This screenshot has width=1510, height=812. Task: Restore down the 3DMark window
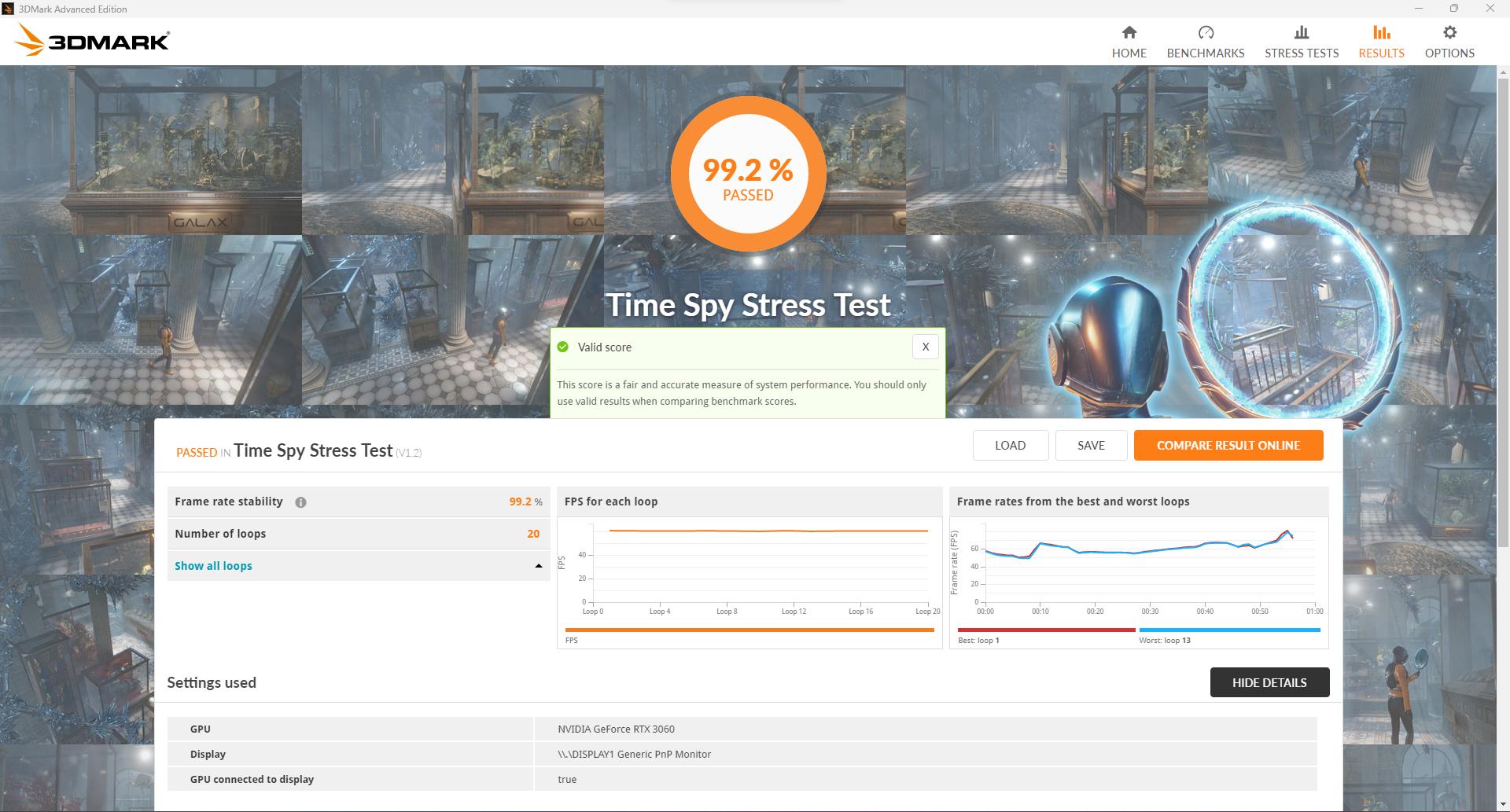pyautogui.click(x=1454, y=9)
